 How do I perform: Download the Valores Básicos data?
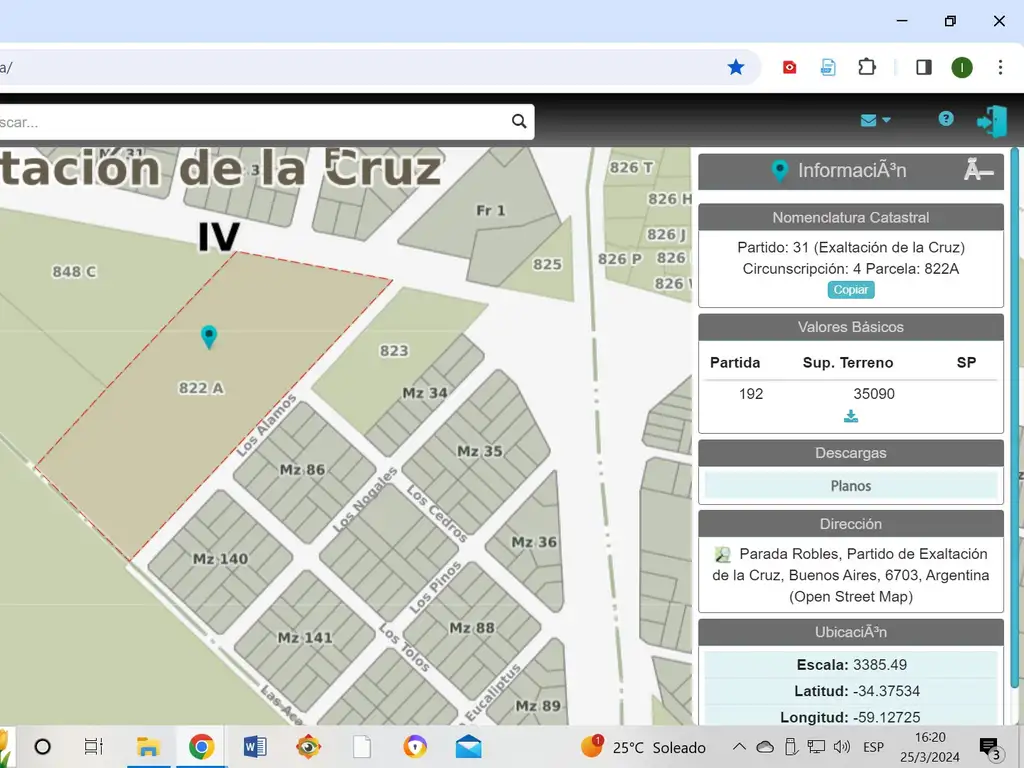(x=851, y=416)
